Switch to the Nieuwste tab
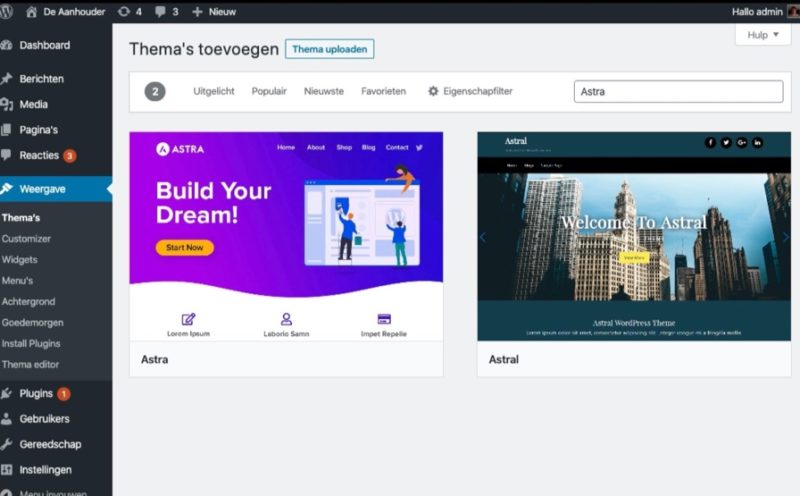The height and width of the screenshot is (496, 800). click(324, 91)
